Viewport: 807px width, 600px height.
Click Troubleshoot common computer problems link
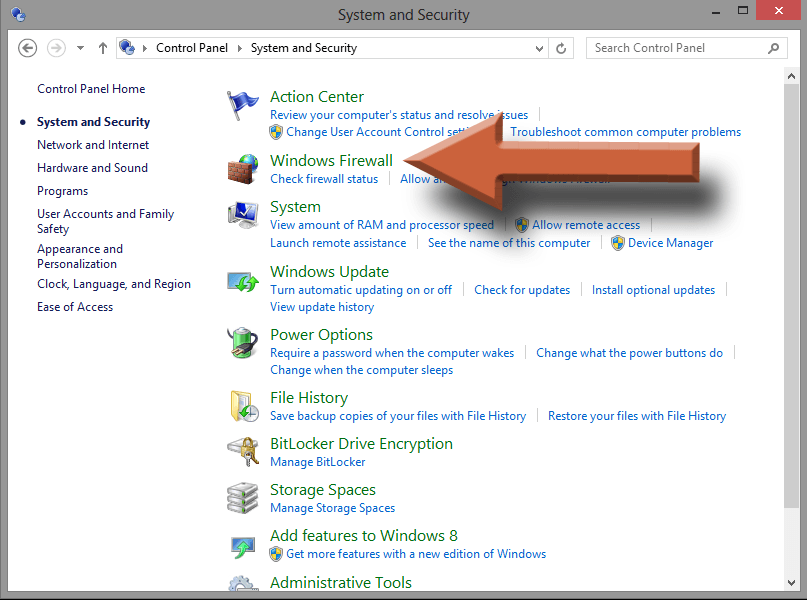click(x=625, y=132)
